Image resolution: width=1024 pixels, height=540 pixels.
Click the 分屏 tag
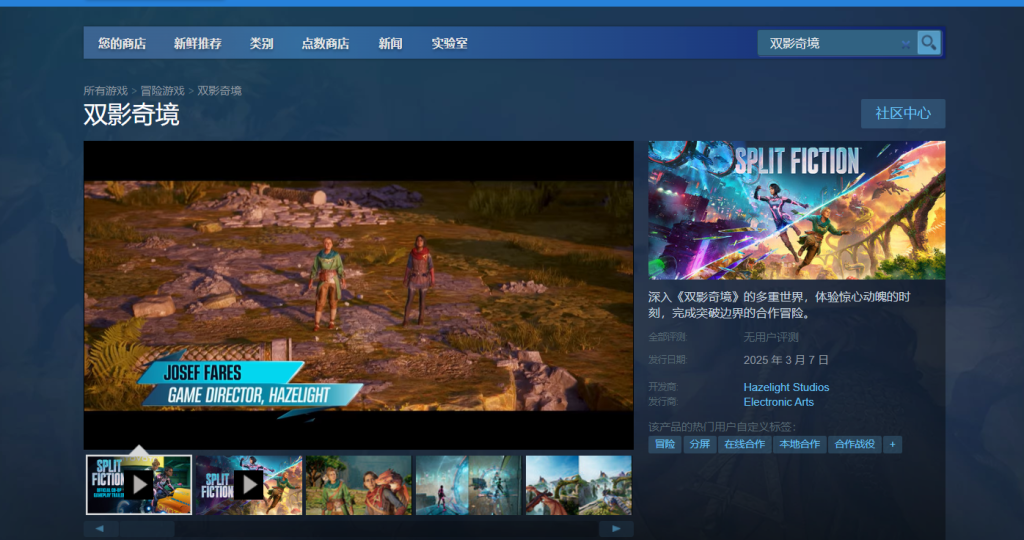pyautogui.click(x=699, y=445)
